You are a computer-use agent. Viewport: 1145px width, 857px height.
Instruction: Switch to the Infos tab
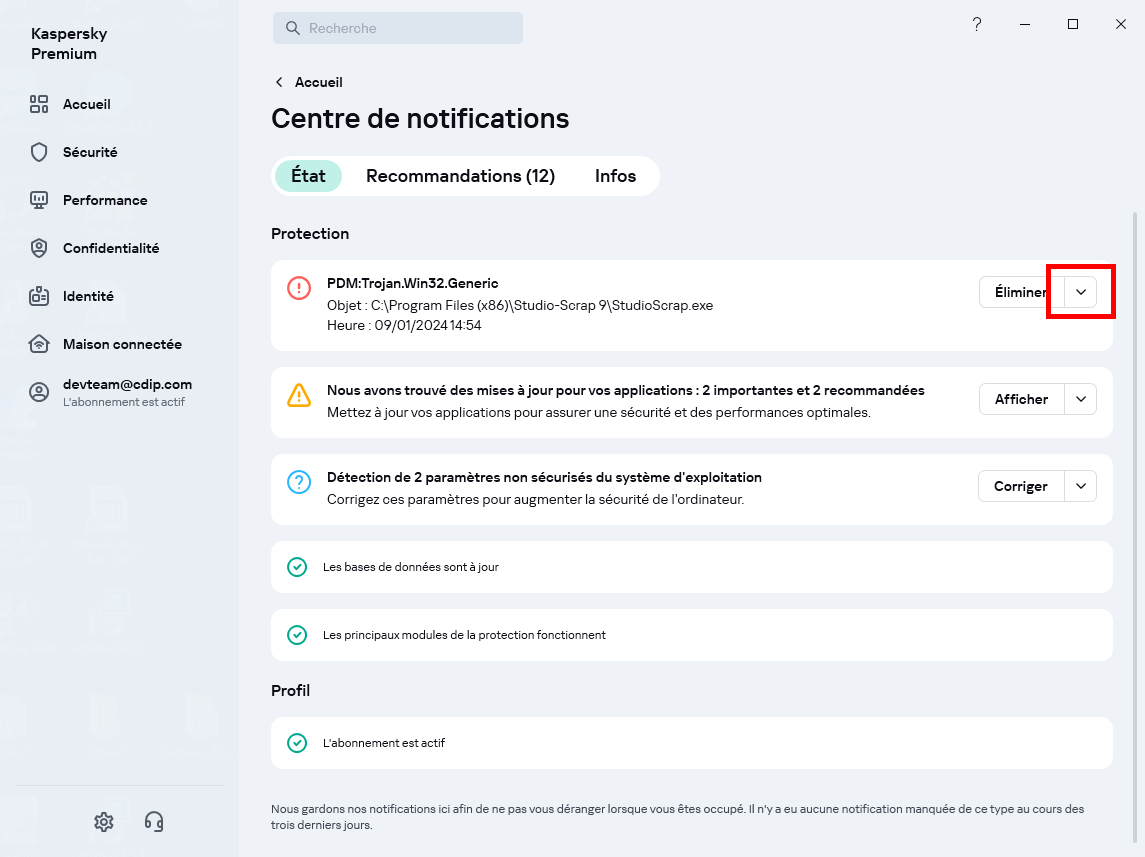point(615,176)
